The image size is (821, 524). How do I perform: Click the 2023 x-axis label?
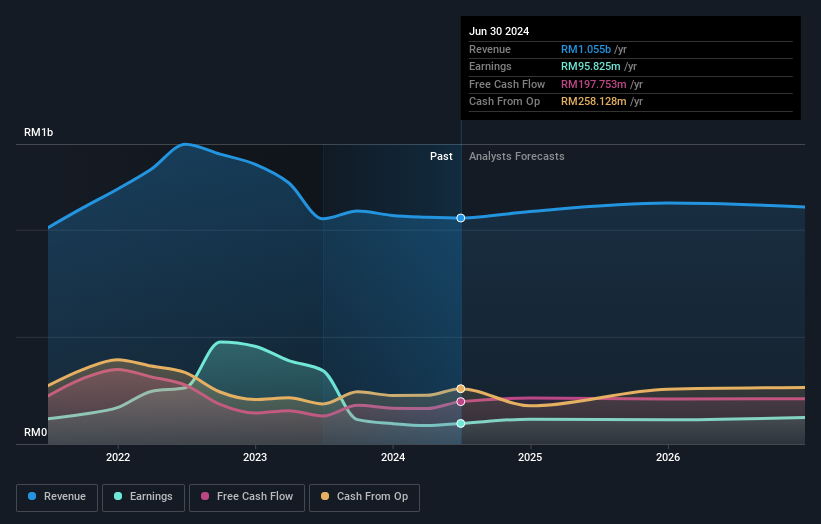(x=255, y=457)
